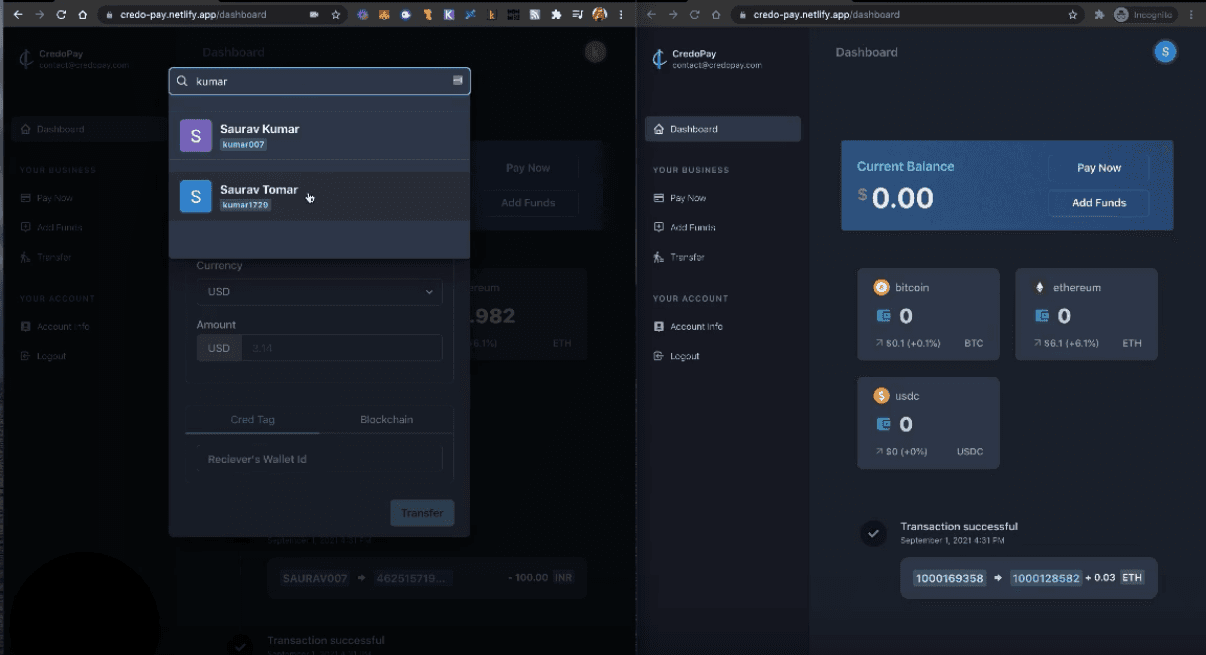Open Chrome menu in right Incognito window
This screenshot has width=1206, height=655.
coord(1192,15)
